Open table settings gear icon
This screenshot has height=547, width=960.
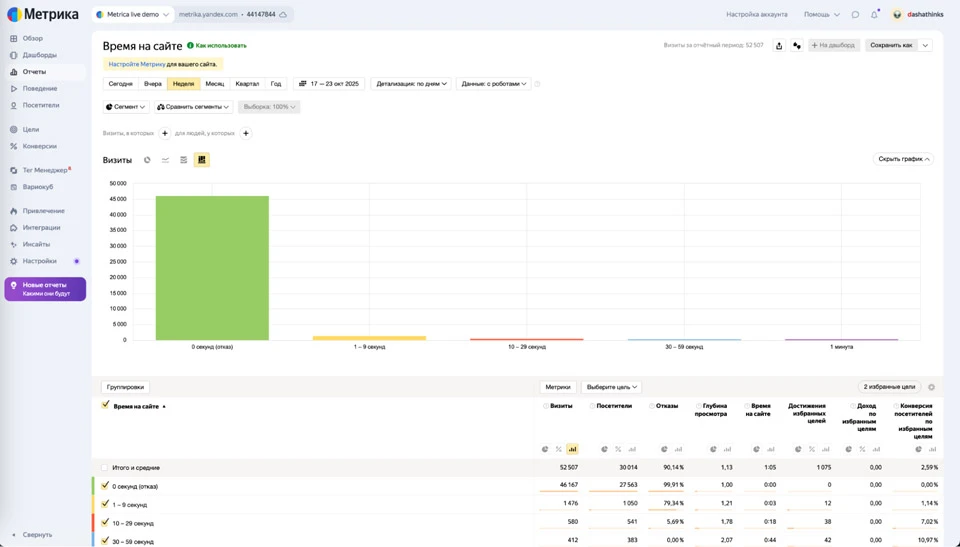coord(931,387)
